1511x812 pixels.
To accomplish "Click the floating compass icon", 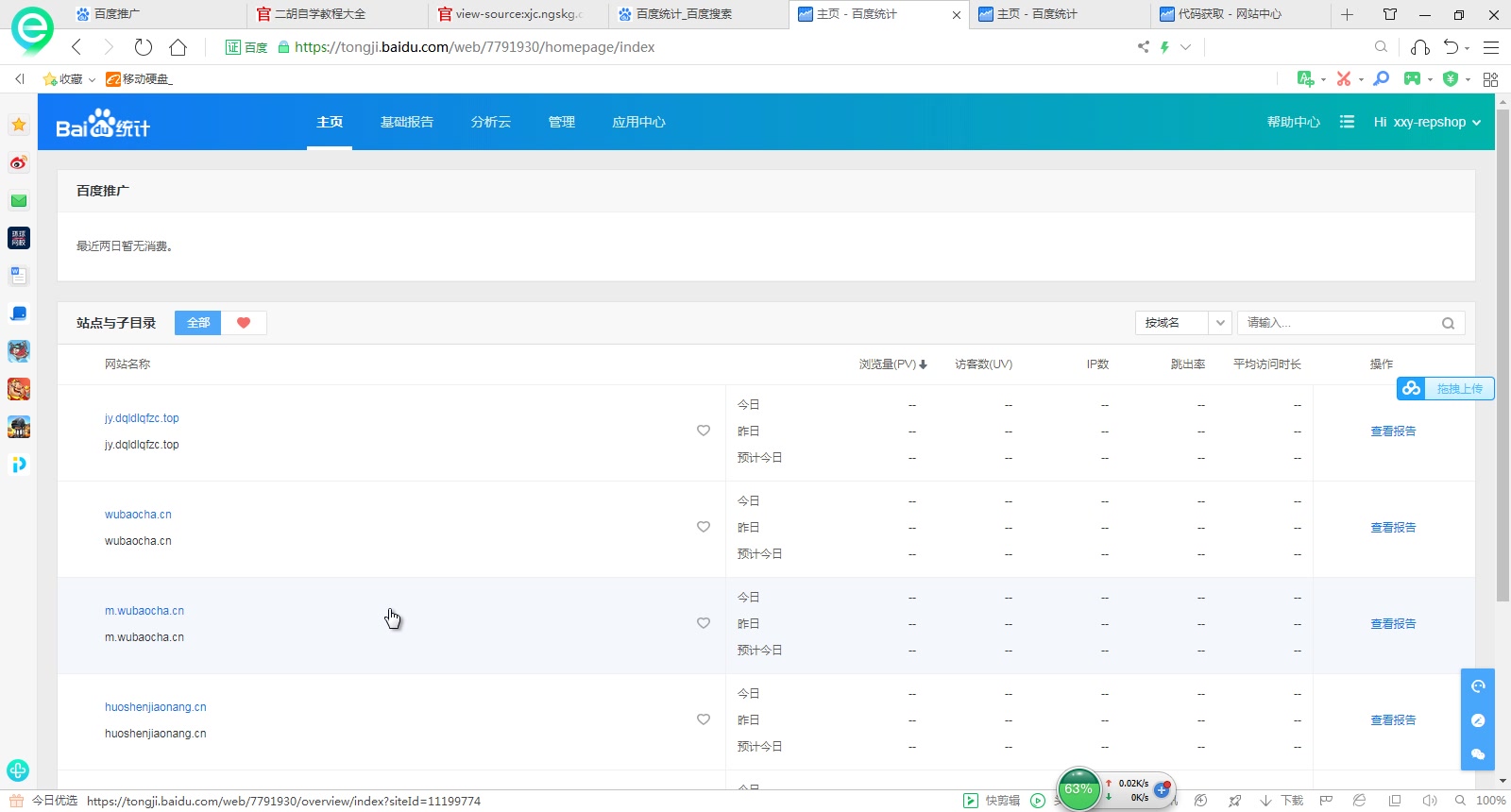I will 1478,720.
